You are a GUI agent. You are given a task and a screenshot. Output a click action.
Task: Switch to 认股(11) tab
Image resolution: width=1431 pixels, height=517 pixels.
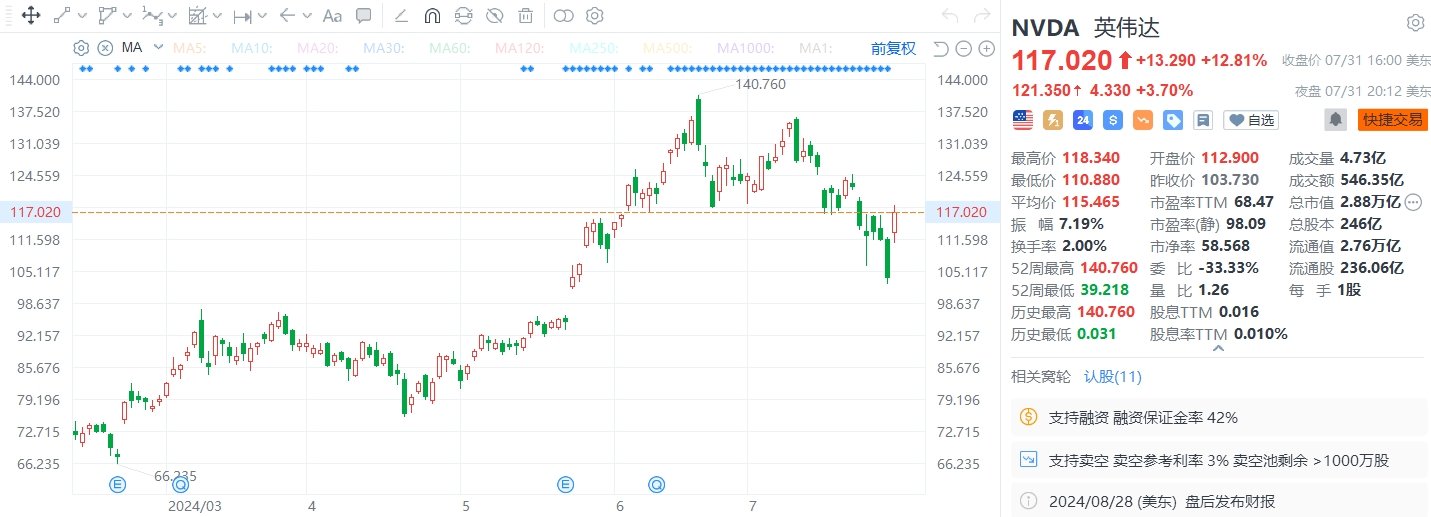(x=1113, y=377)
